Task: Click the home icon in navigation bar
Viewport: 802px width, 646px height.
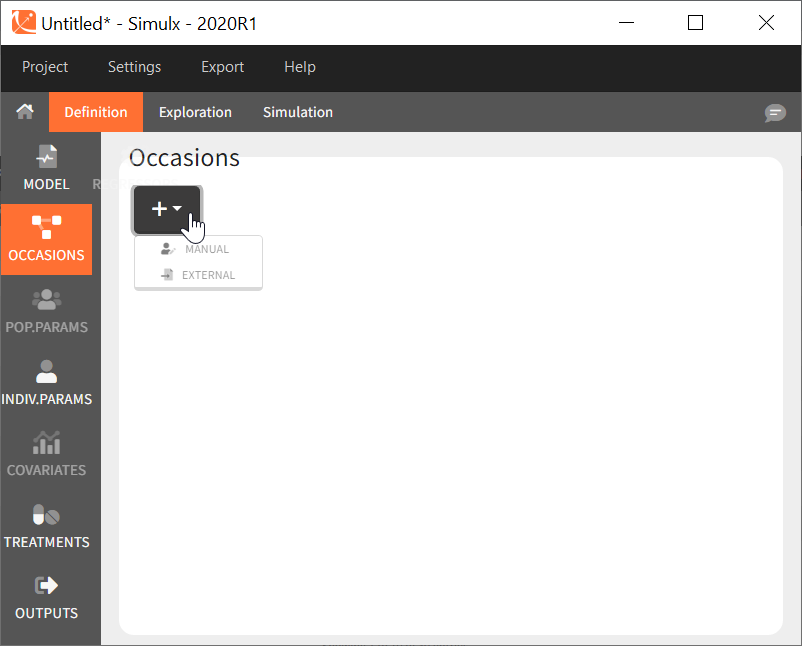Action: click(24, 112)
